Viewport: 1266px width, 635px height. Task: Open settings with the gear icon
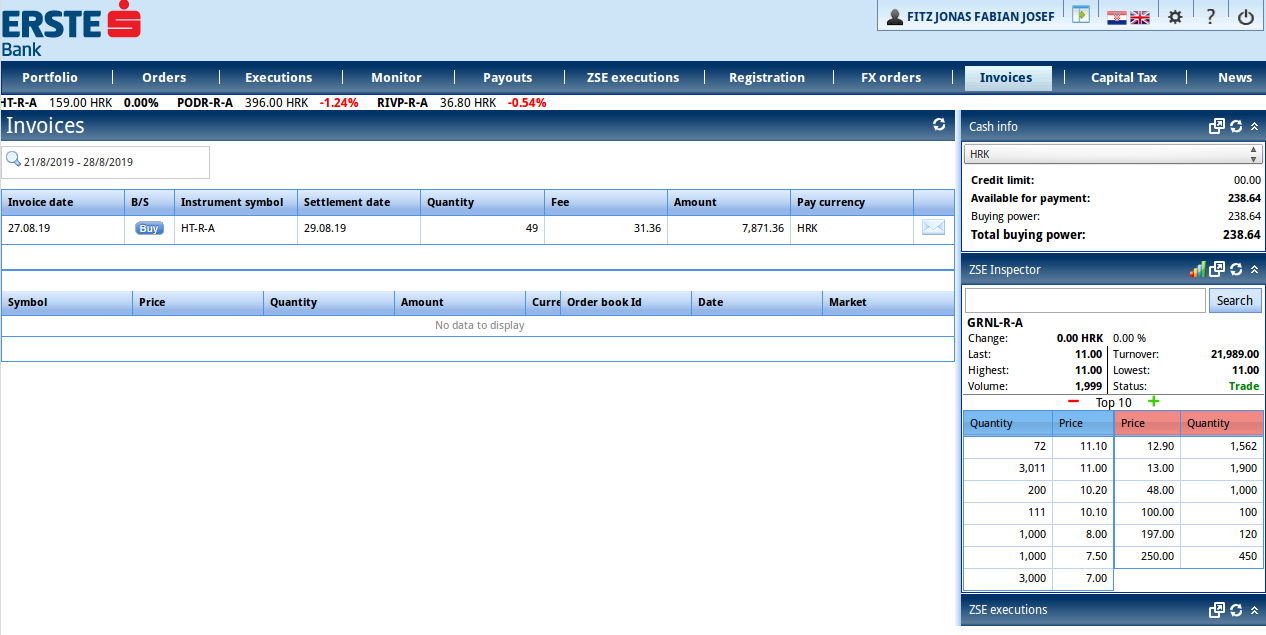(1175, 17)
